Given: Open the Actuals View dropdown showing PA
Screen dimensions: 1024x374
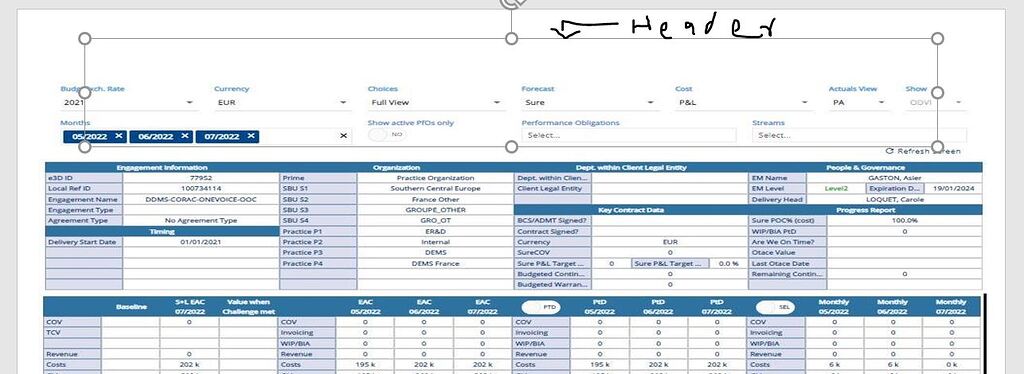Looking at the screenshot, I should (x=859, y=102).
